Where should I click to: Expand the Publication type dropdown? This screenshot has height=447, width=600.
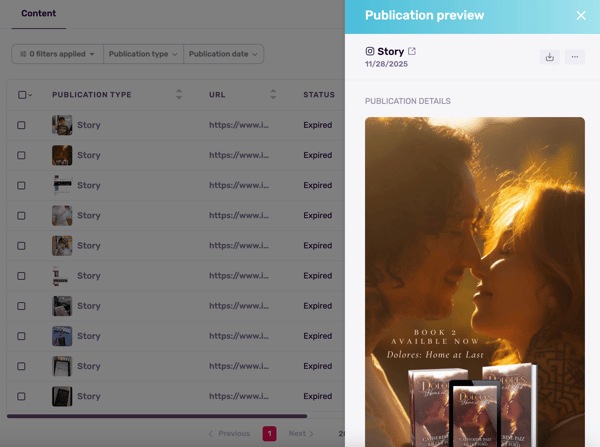click(x=143, y=54)
